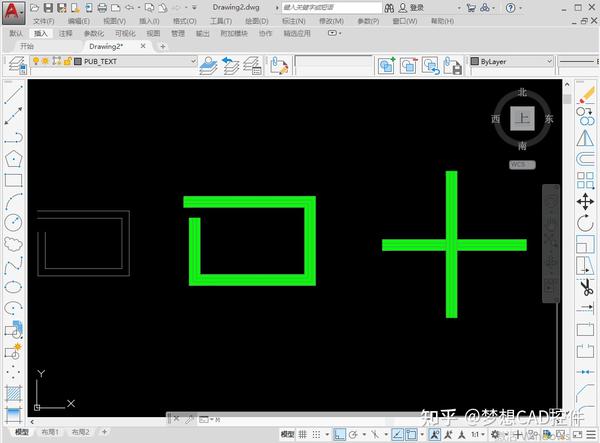
Task: Expand the ribbon display options button
Action: pos(334,33)
